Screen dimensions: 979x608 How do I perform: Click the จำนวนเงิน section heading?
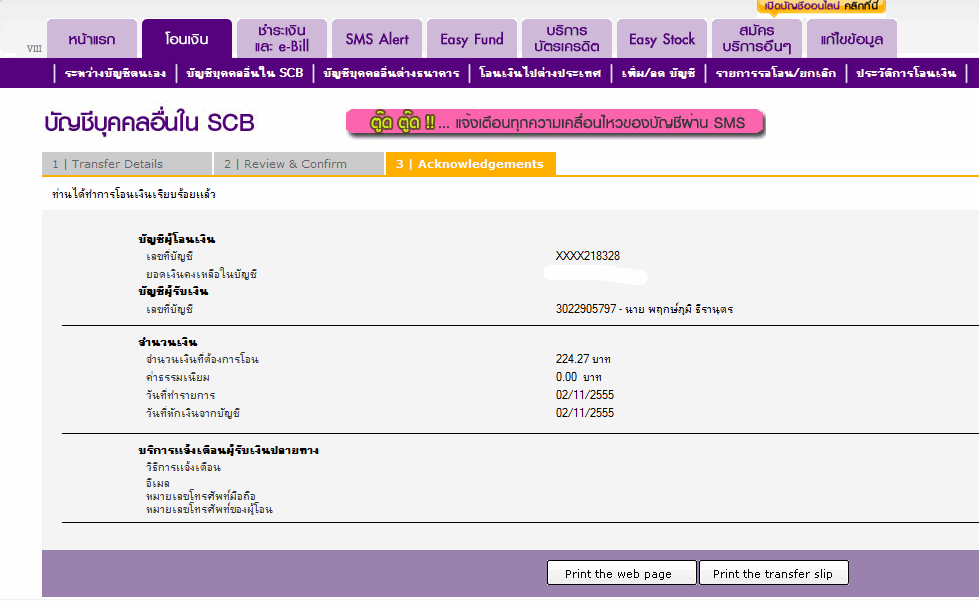click(167, 342)
